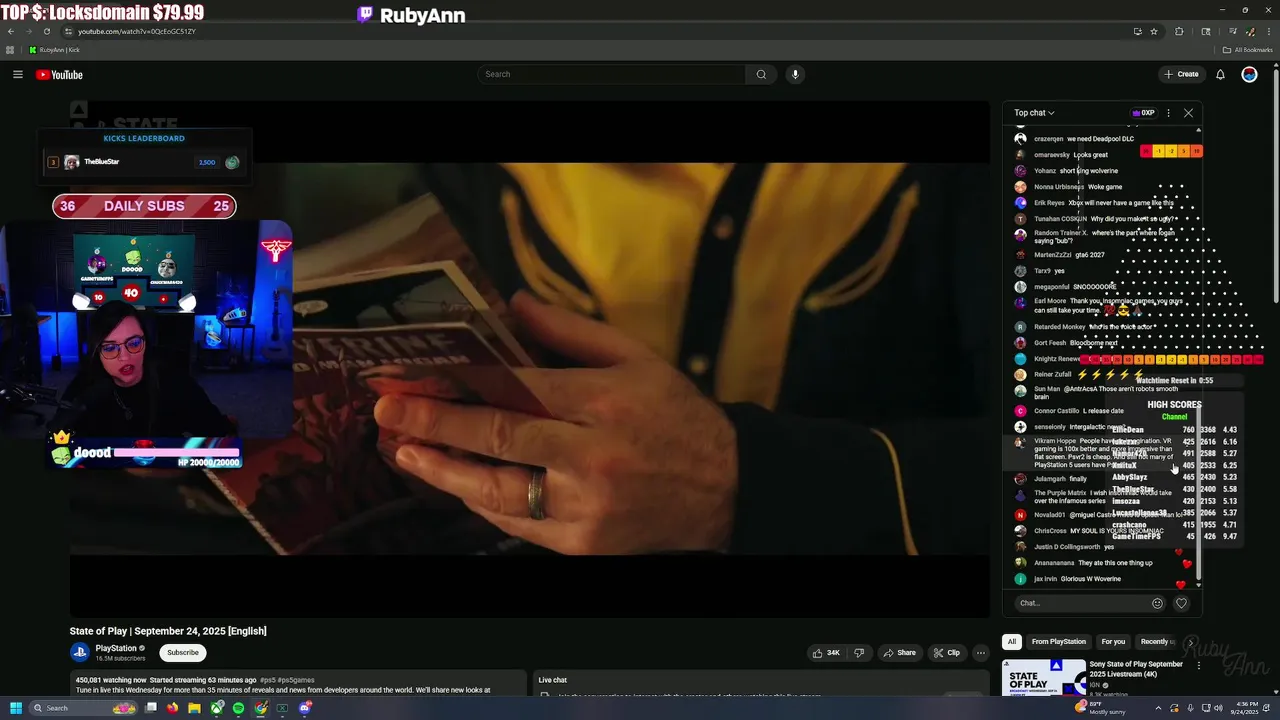
Task: Open the YouTube notifications bell
Action: (1220, 74)
